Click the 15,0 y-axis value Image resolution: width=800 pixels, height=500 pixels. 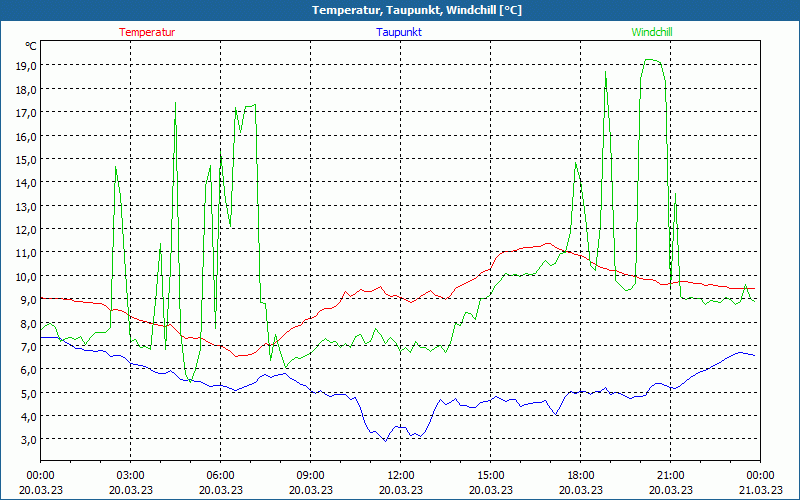(x=26, y=160)
